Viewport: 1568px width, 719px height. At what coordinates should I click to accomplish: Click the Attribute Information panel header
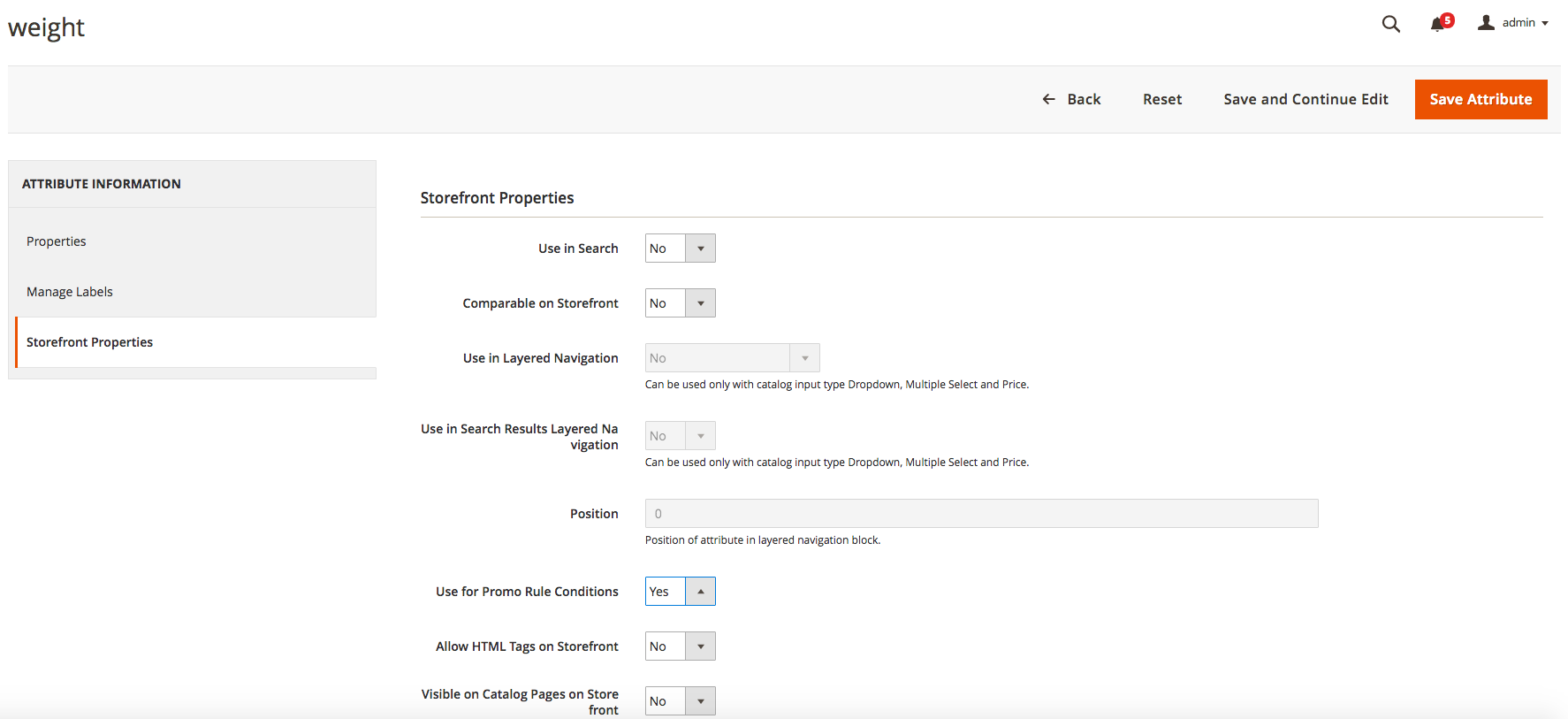[x=102, y=184]
